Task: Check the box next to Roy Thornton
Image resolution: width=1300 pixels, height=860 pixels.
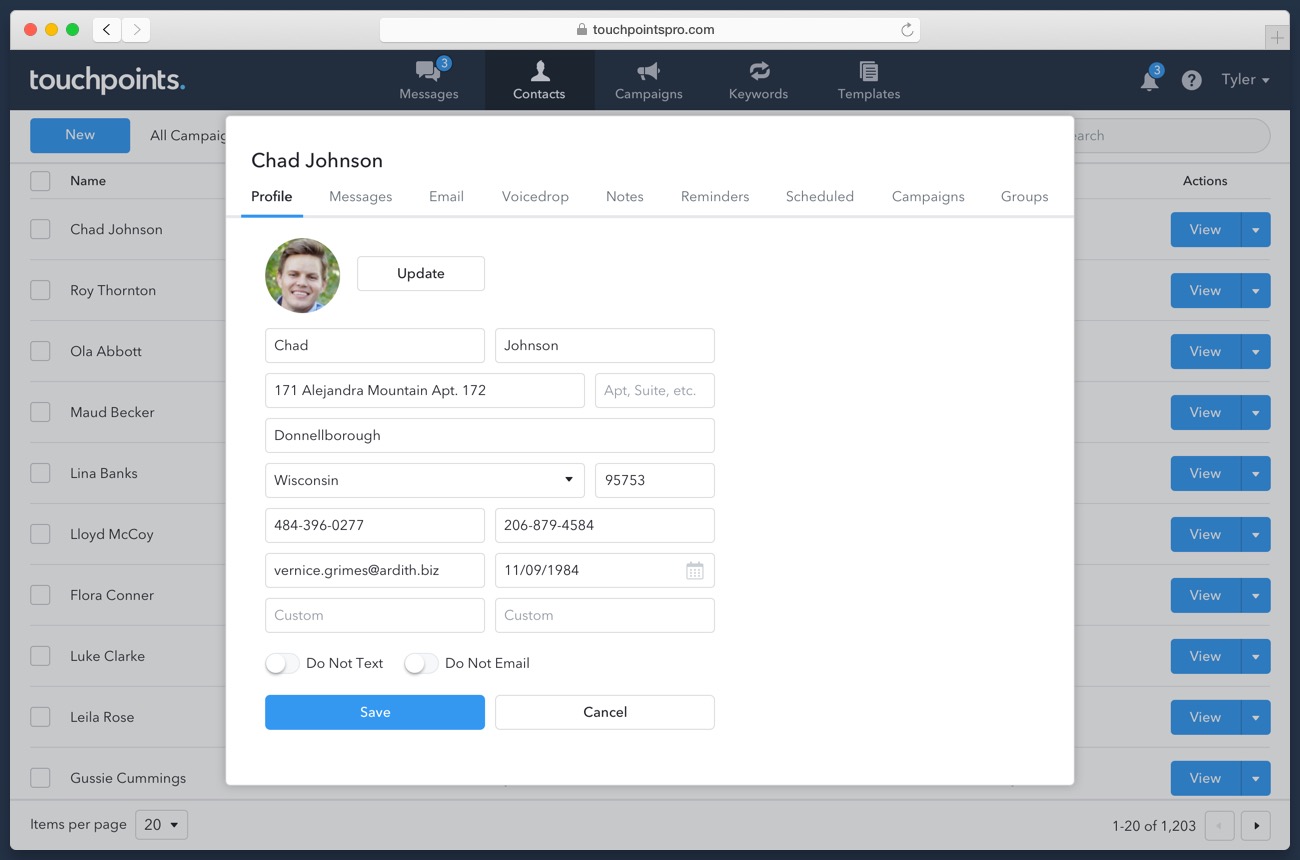Action: pos(40,290)
